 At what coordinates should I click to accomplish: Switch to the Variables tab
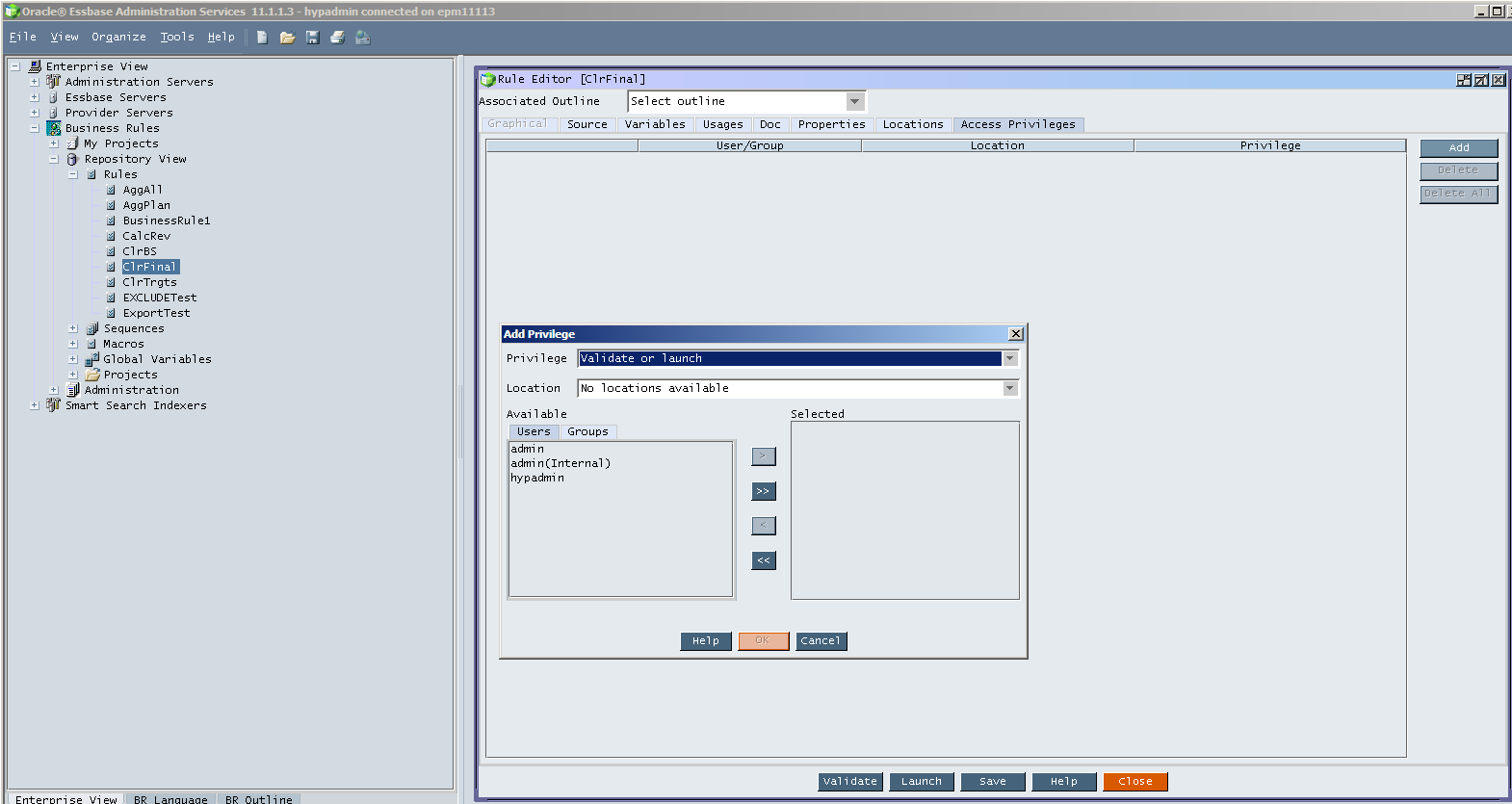pos(655,124)
